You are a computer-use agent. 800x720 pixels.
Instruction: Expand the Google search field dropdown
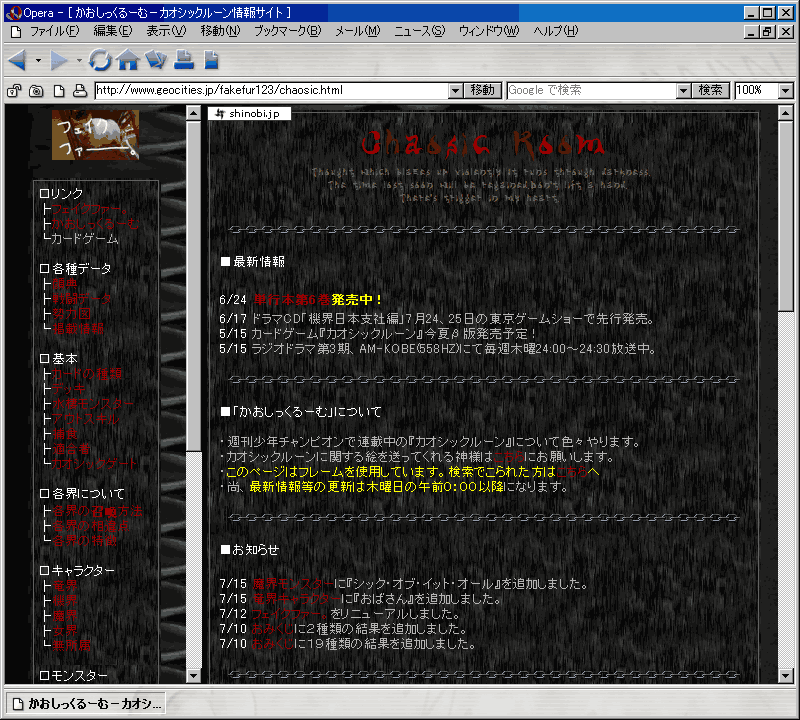[683, 91]
